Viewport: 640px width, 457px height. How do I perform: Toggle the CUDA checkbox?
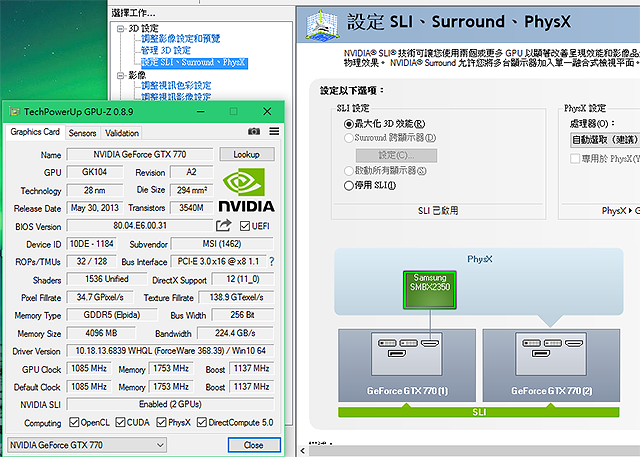(120, 422)
